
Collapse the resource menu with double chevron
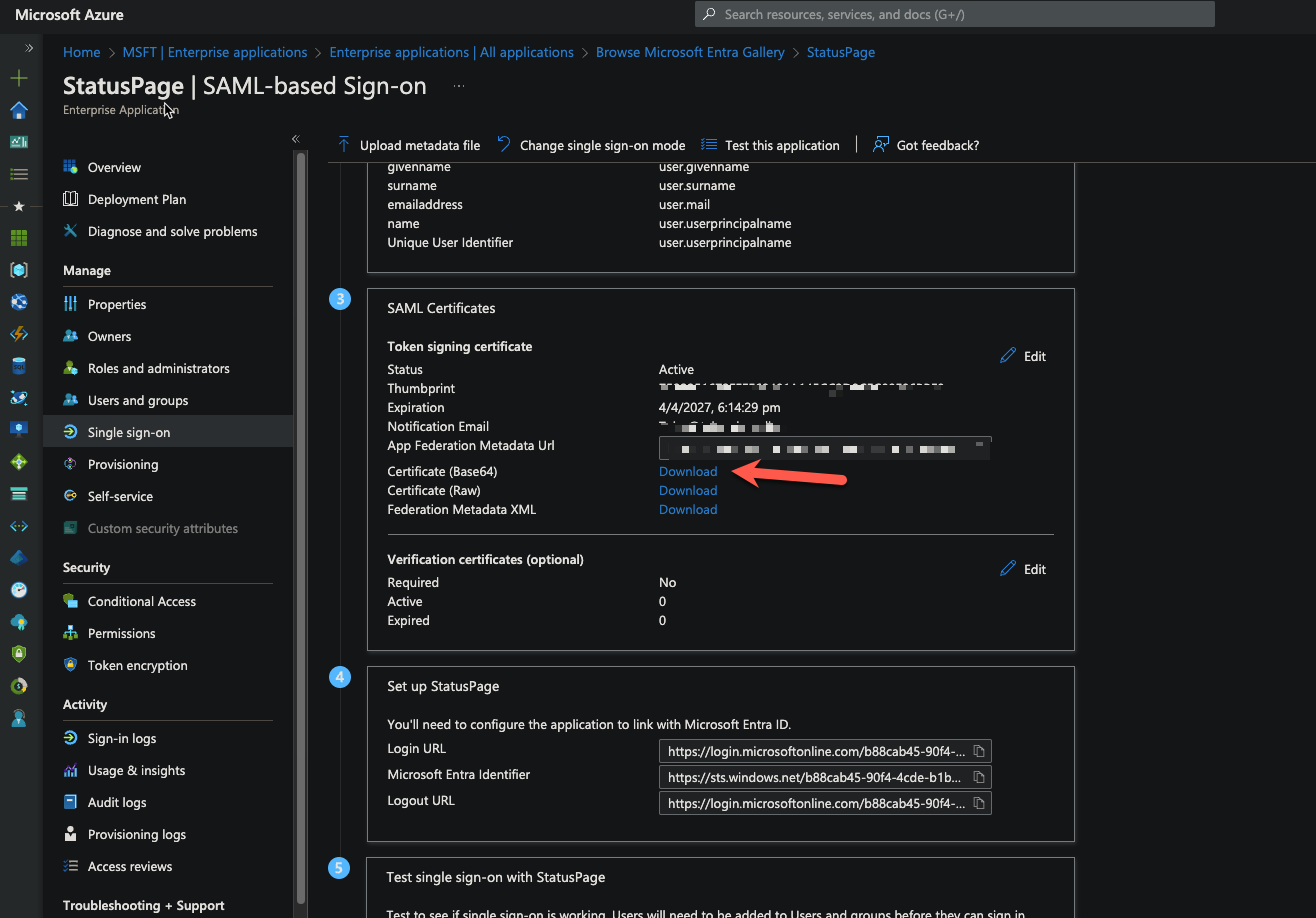click(x=296, y=139)
